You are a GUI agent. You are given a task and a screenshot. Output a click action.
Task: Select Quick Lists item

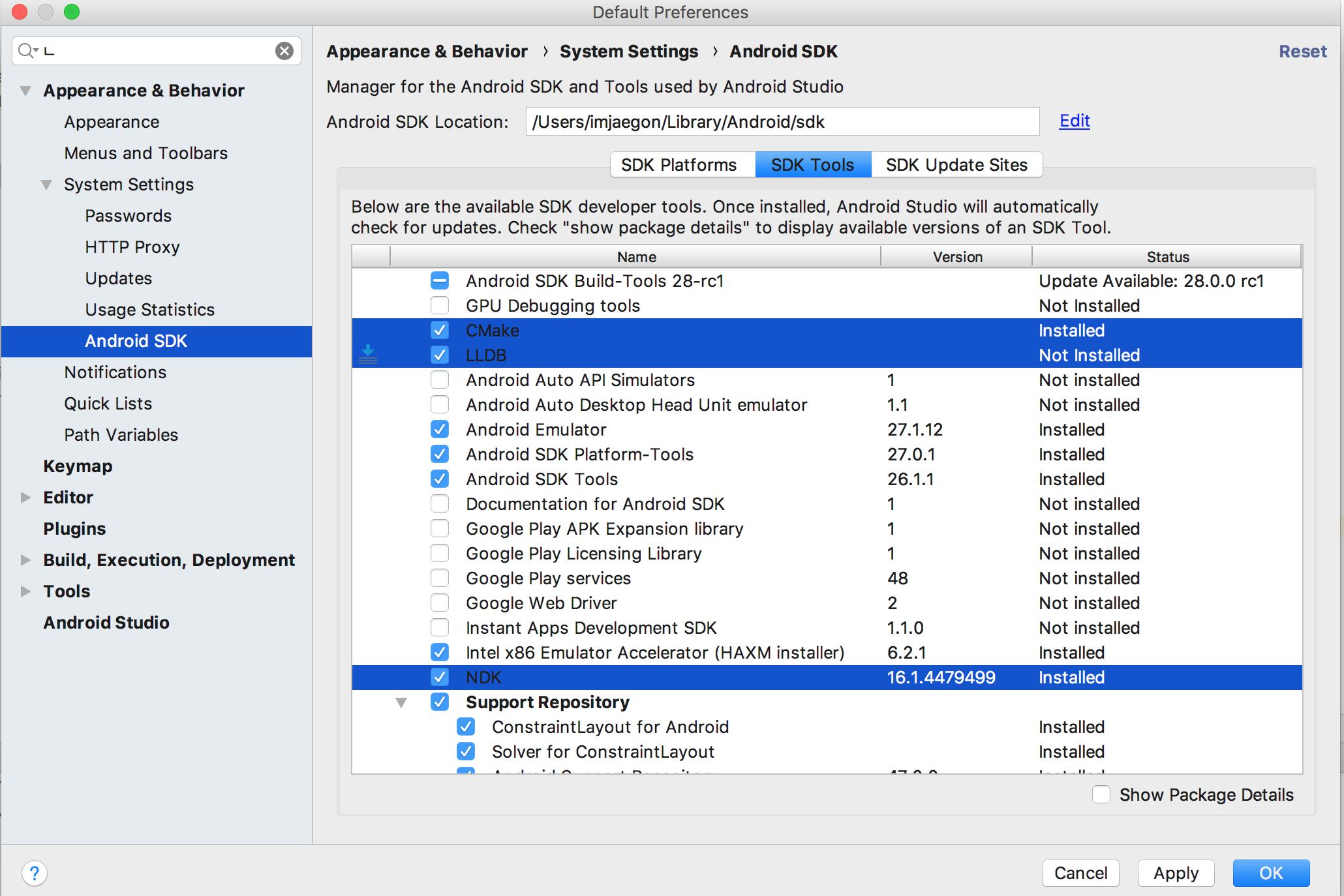click(x=108, y=404)
